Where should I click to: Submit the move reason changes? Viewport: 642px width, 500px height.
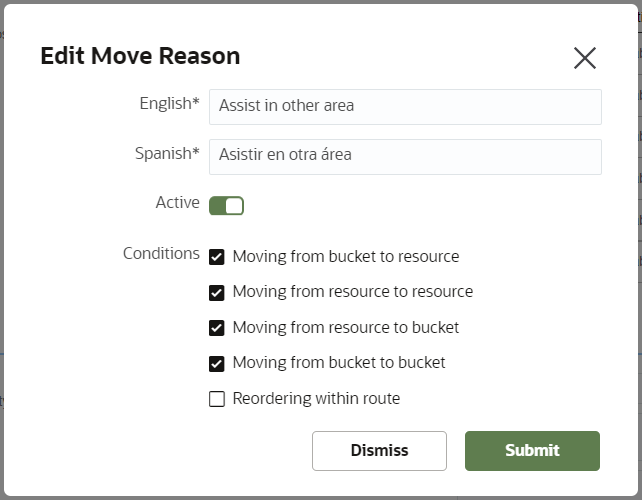(x=532, y=450)
